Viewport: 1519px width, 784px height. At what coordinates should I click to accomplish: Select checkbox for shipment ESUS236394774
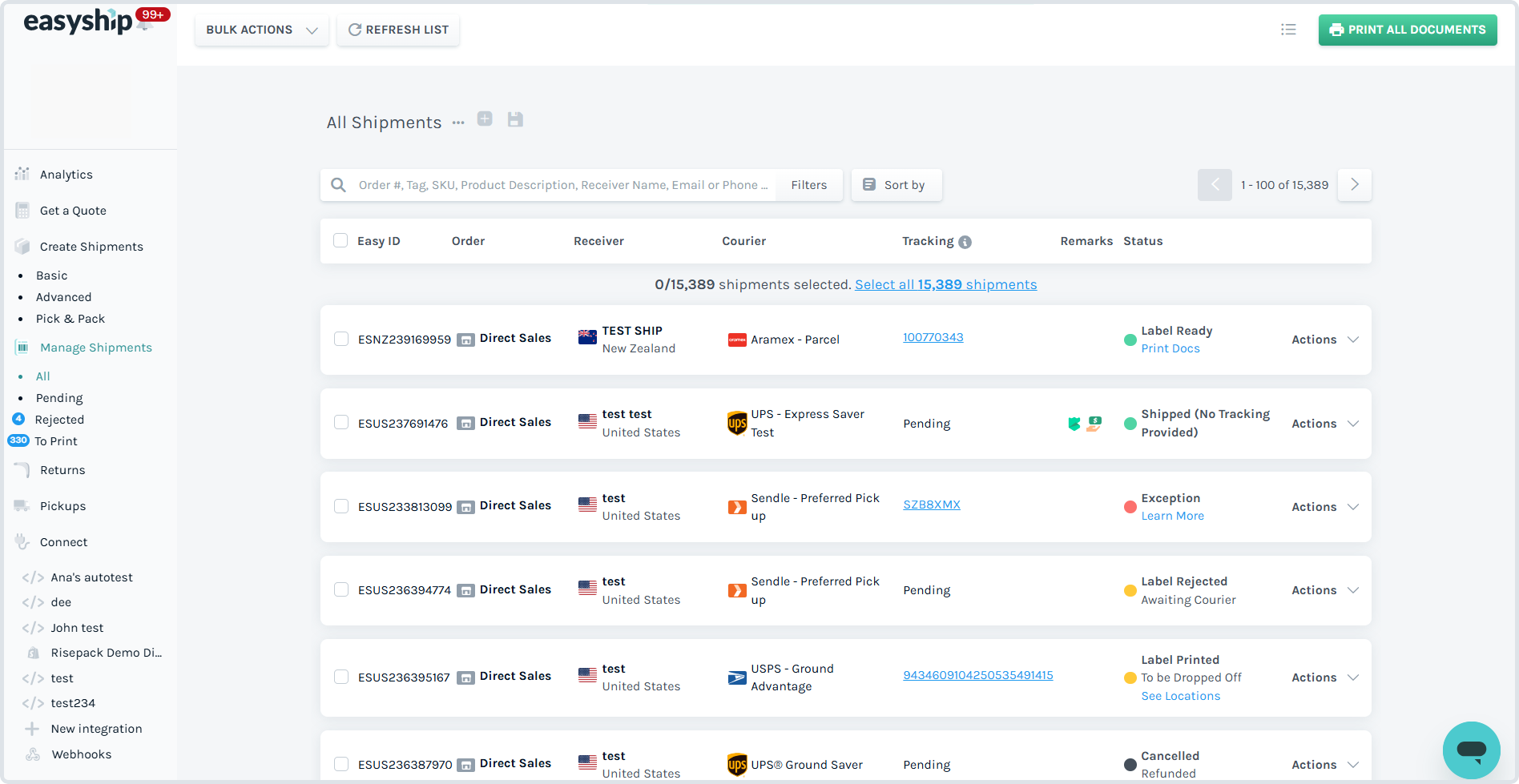[x=341, y=590]
